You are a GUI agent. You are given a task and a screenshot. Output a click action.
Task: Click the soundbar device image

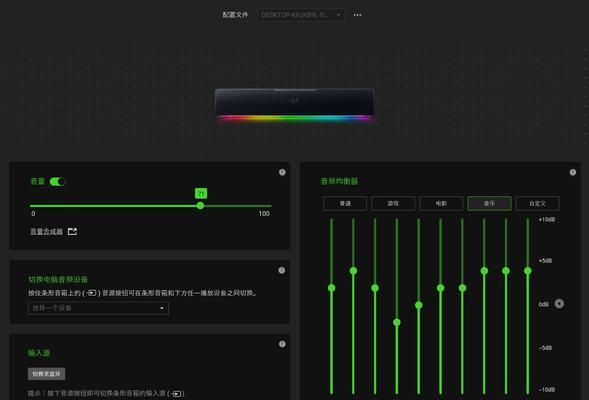(x=294, y=104)
